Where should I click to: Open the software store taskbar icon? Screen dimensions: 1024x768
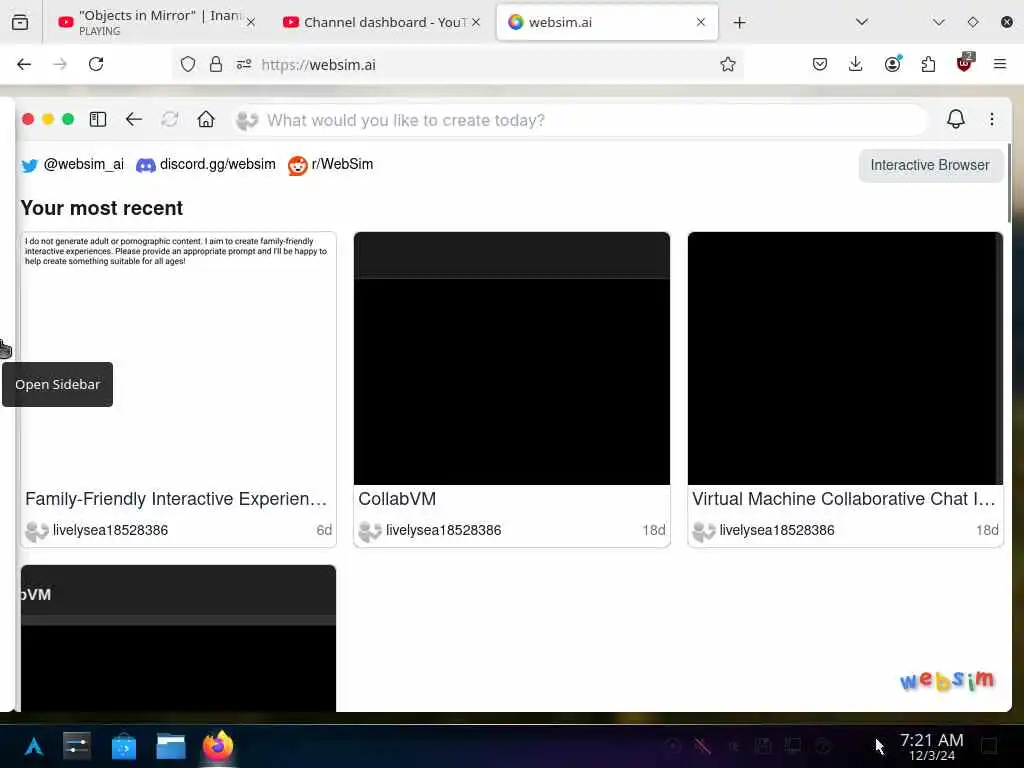[x=123, y=746]
